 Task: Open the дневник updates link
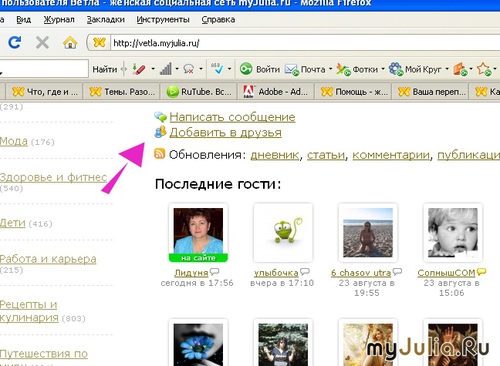(x=274, y=155)
